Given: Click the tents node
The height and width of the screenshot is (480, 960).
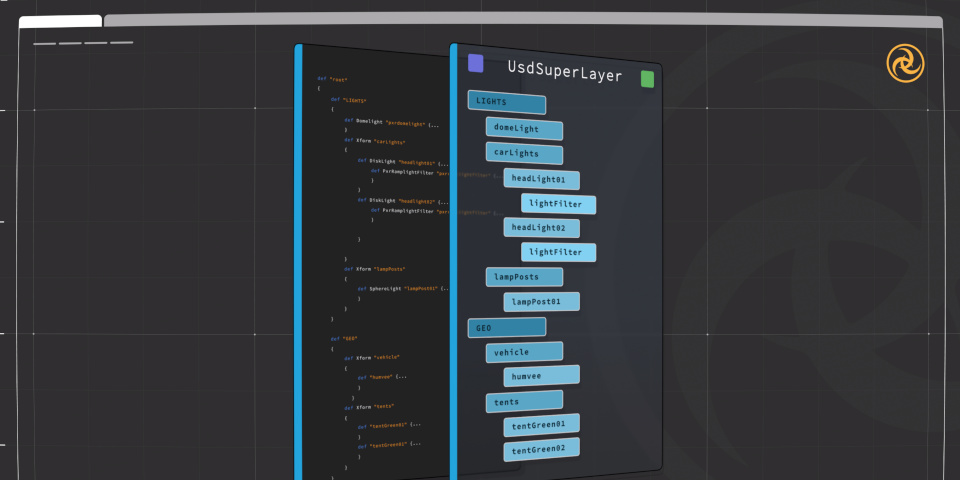Looking at the screenshot, I should tap(524, 401).
